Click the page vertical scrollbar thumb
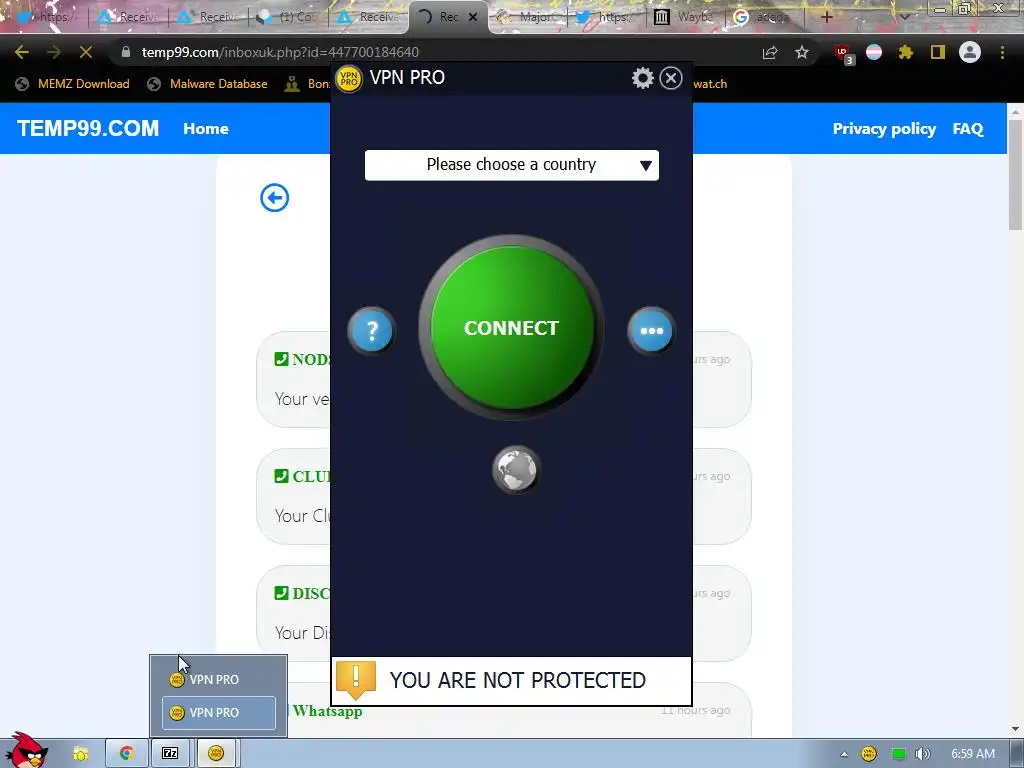The image size is (1024, 768). (x=1016, y=175)
